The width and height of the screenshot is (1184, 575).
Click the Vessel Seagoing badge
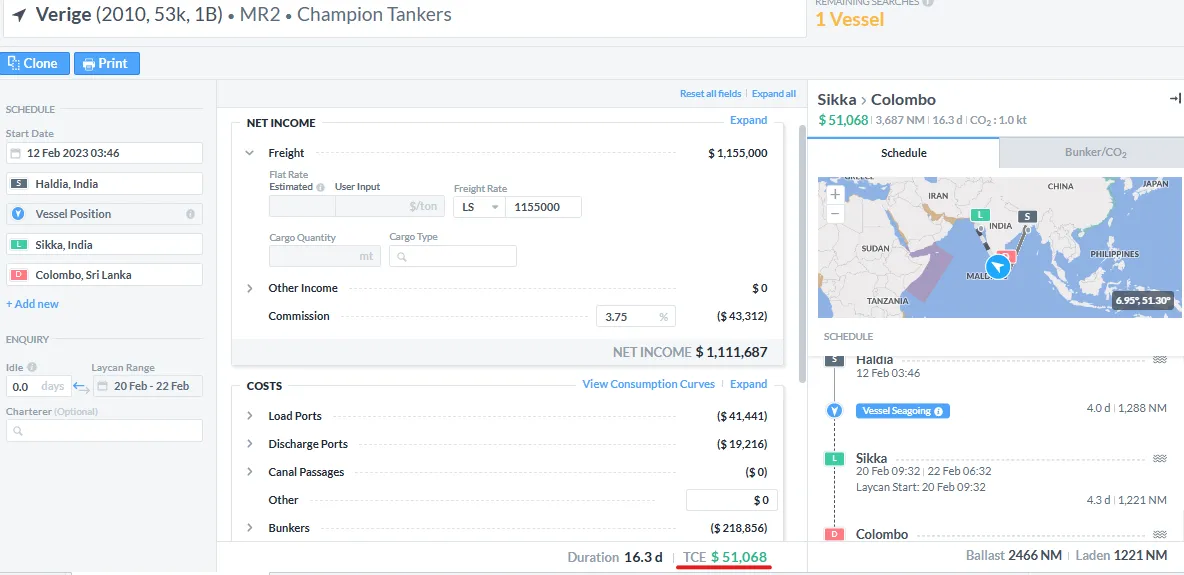click(x=902, y=411)
